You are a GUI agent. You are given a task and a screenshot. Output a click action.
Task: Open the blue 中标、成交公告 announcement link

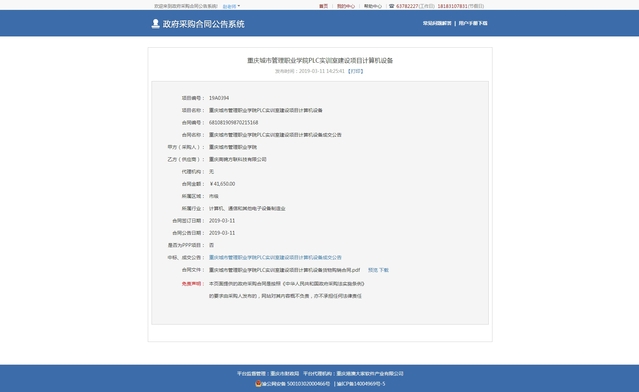pos(275,258)
